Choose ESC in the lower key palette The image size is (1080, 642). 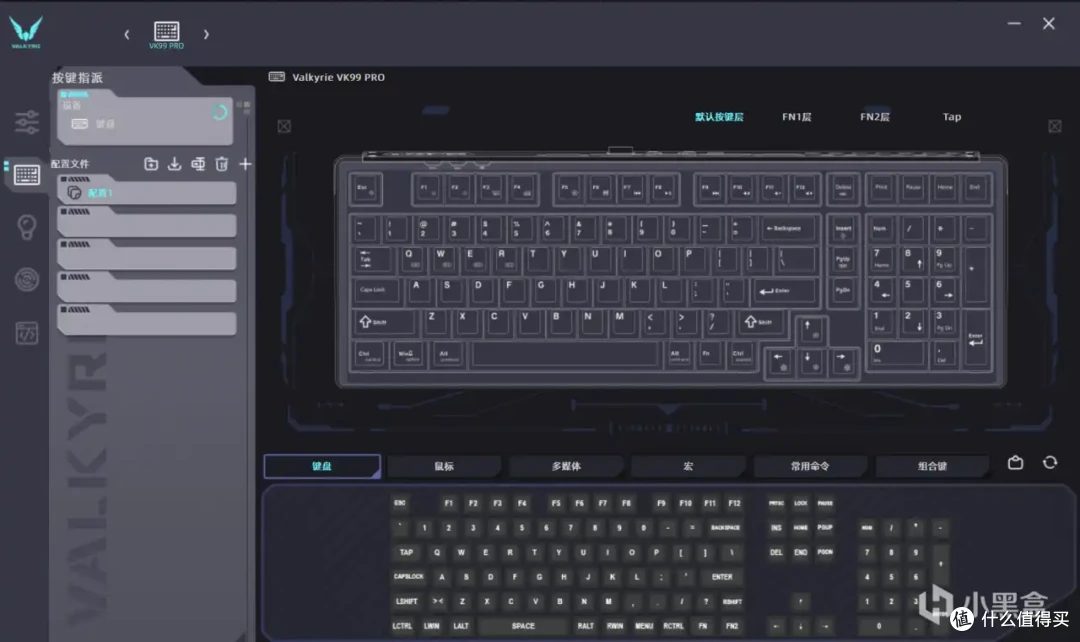click(400, 503)
